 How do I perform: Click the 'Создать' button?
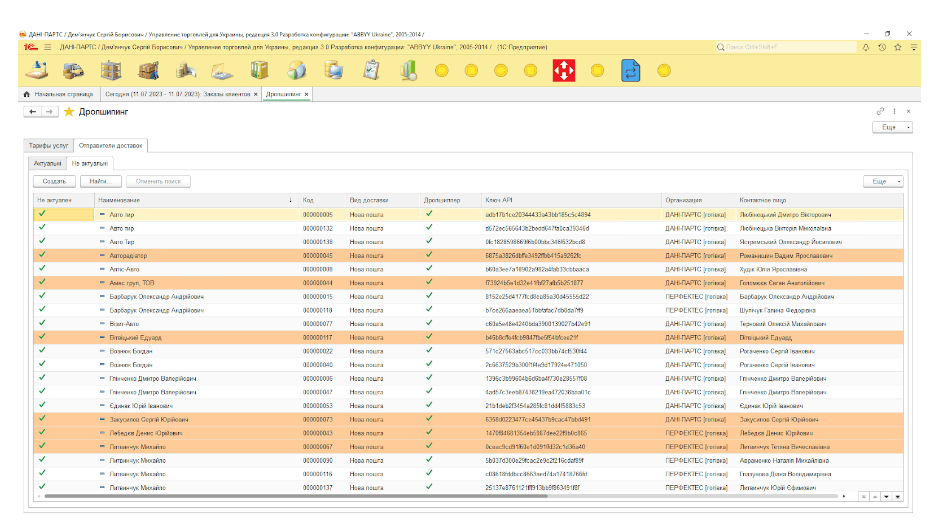pyautogui.click(x=56, y=181)
